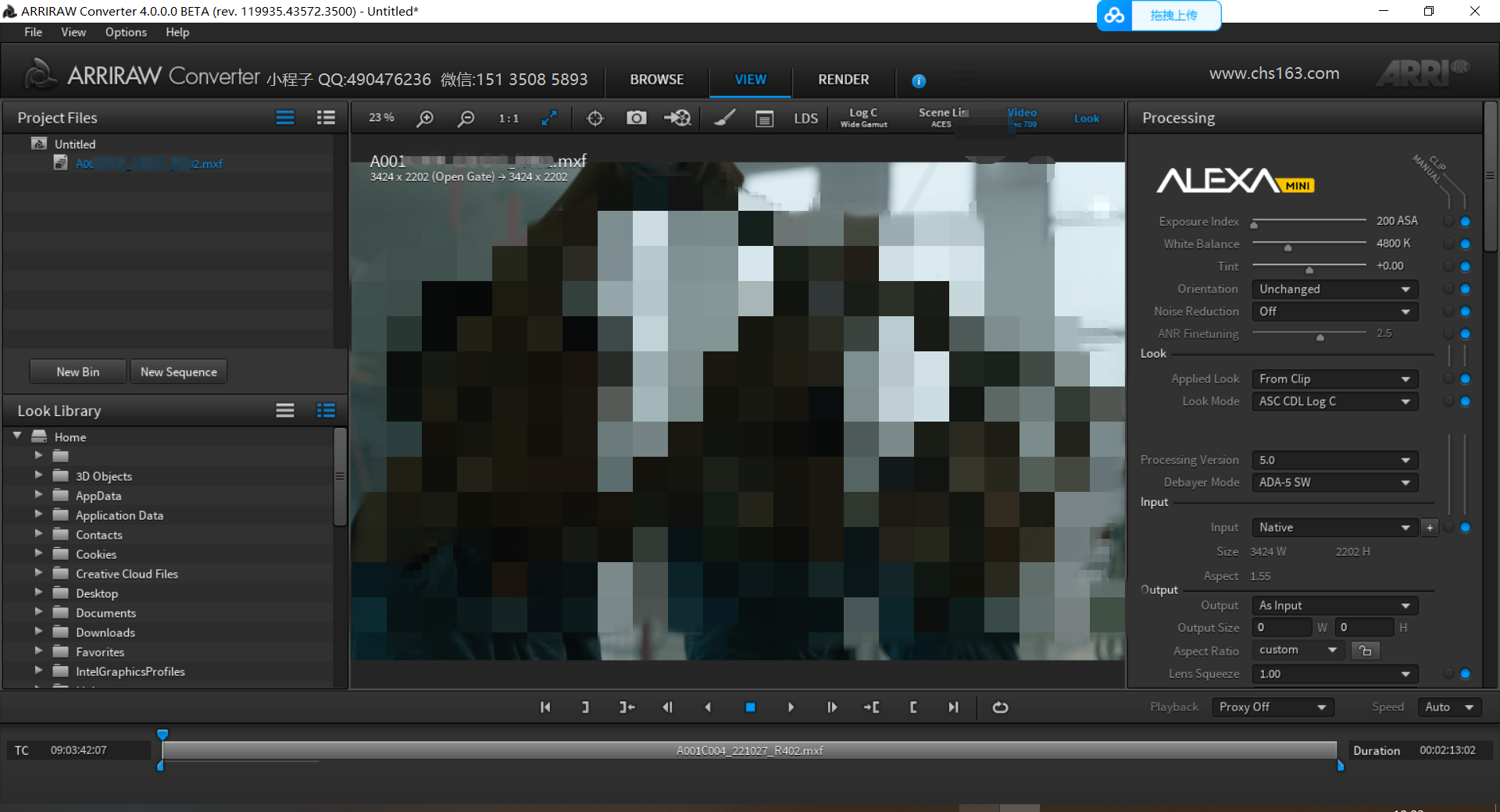Open the metadata panel icon
The width and height of the screenshot is (1500, 812).
[764, 118]
